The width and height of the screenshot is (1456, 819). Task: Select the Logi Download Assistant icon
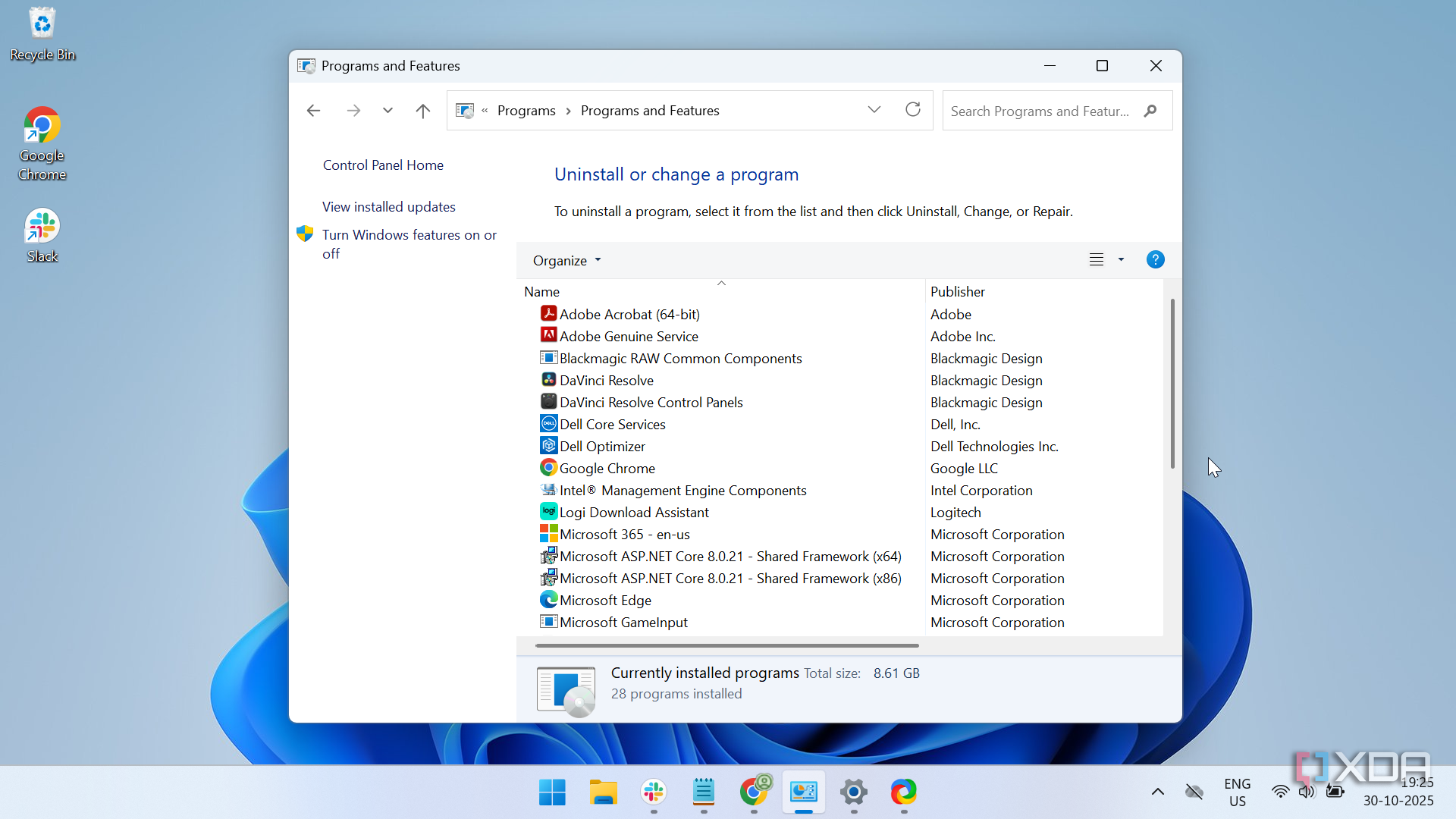pos(549,512)
